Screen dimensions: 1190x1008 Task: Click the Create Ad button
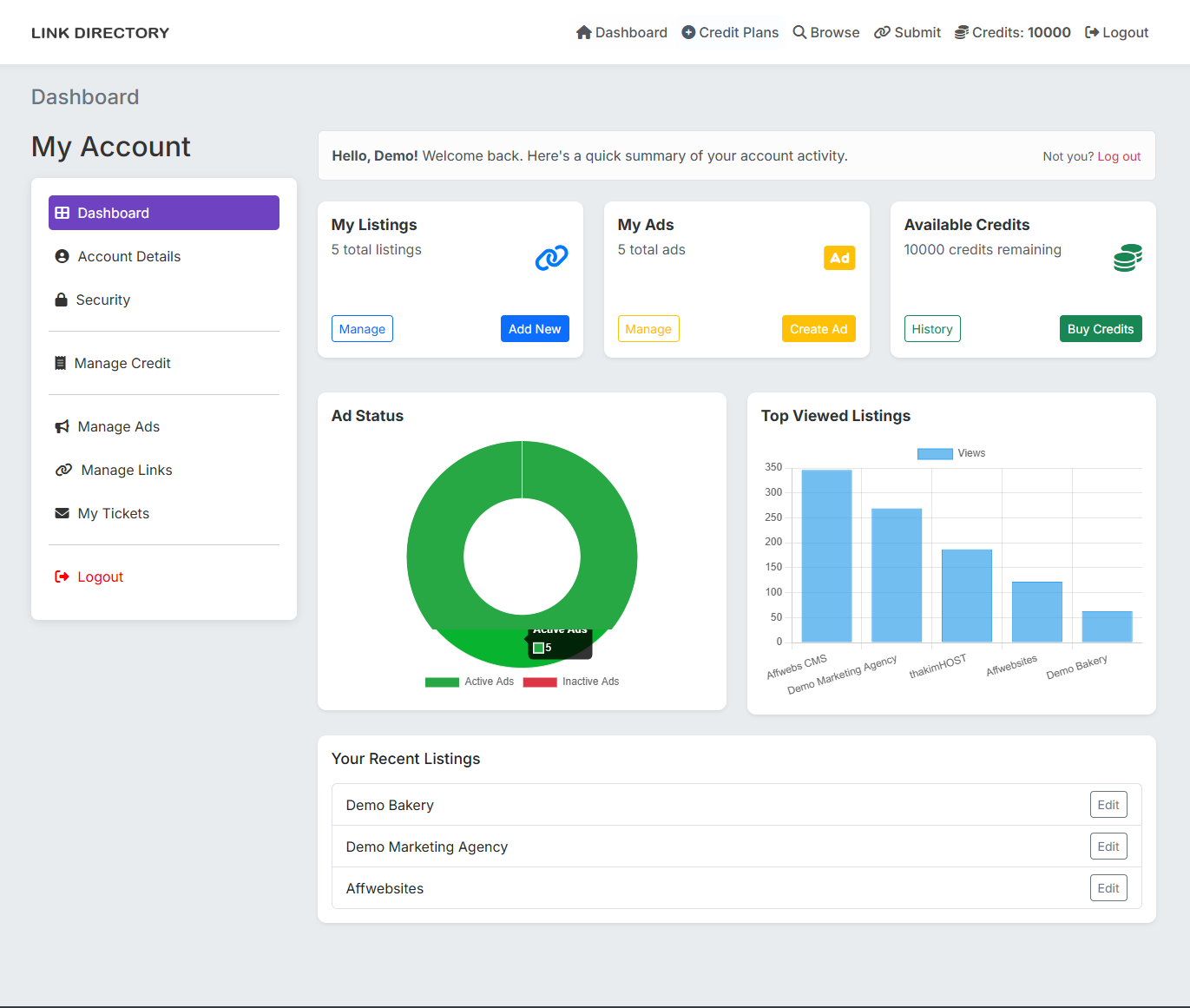(819, 329)
